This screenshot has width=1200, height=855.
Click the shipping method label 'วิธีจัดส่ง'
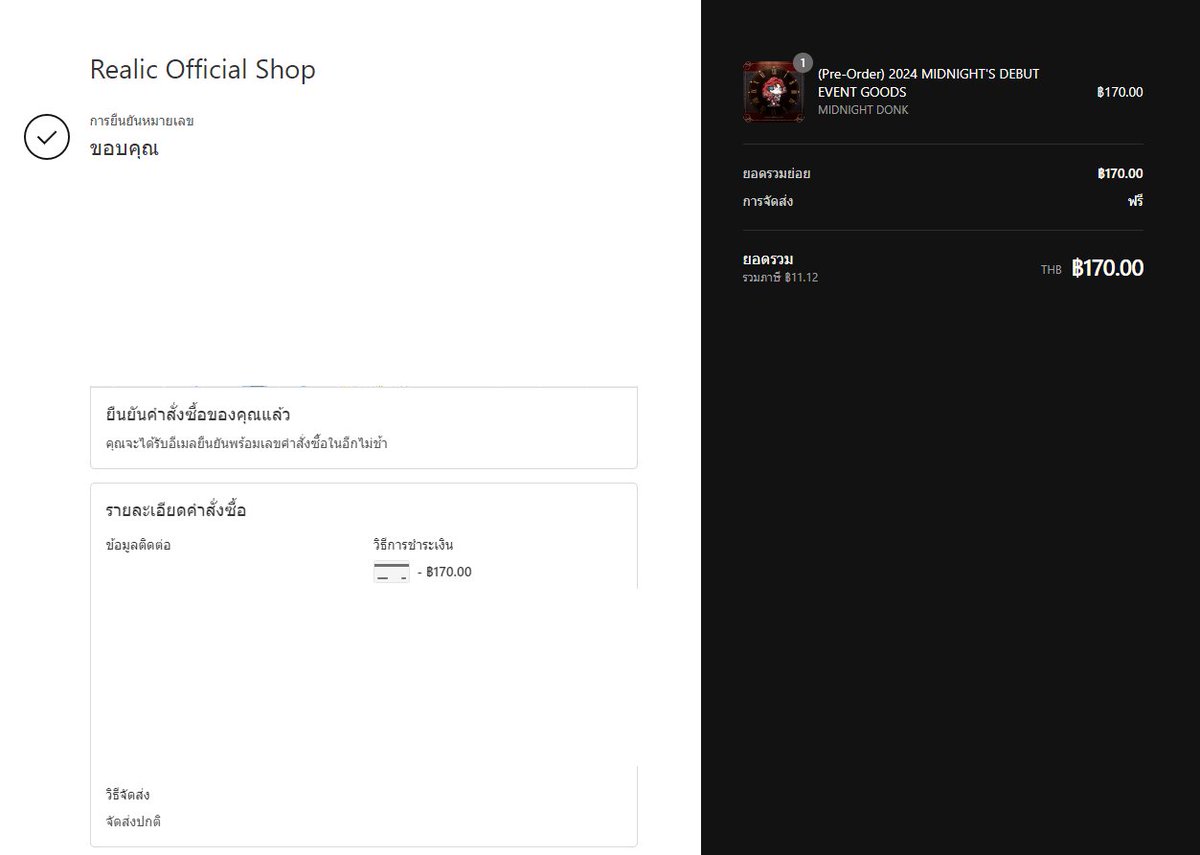click(128, 795)
